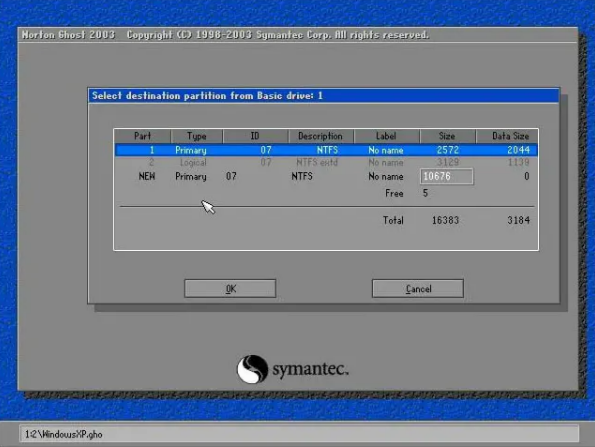Image resolution: width=595 pixels, height=447 pixels.
Task: Click the Type column header
Action: [x=197, y=136]
